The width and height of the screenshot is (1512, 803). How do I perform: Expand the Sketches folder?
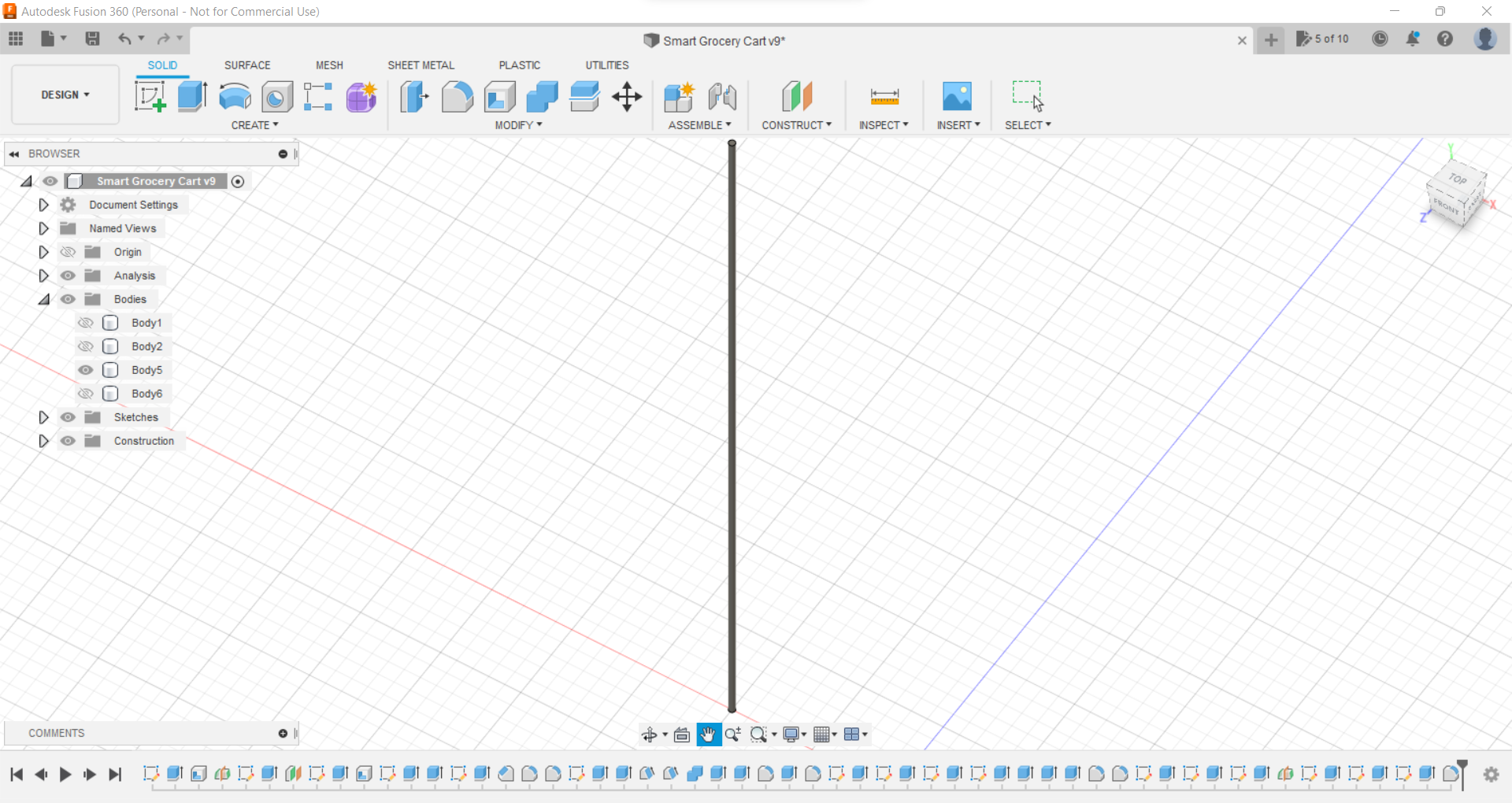click(x=43, y=417)
